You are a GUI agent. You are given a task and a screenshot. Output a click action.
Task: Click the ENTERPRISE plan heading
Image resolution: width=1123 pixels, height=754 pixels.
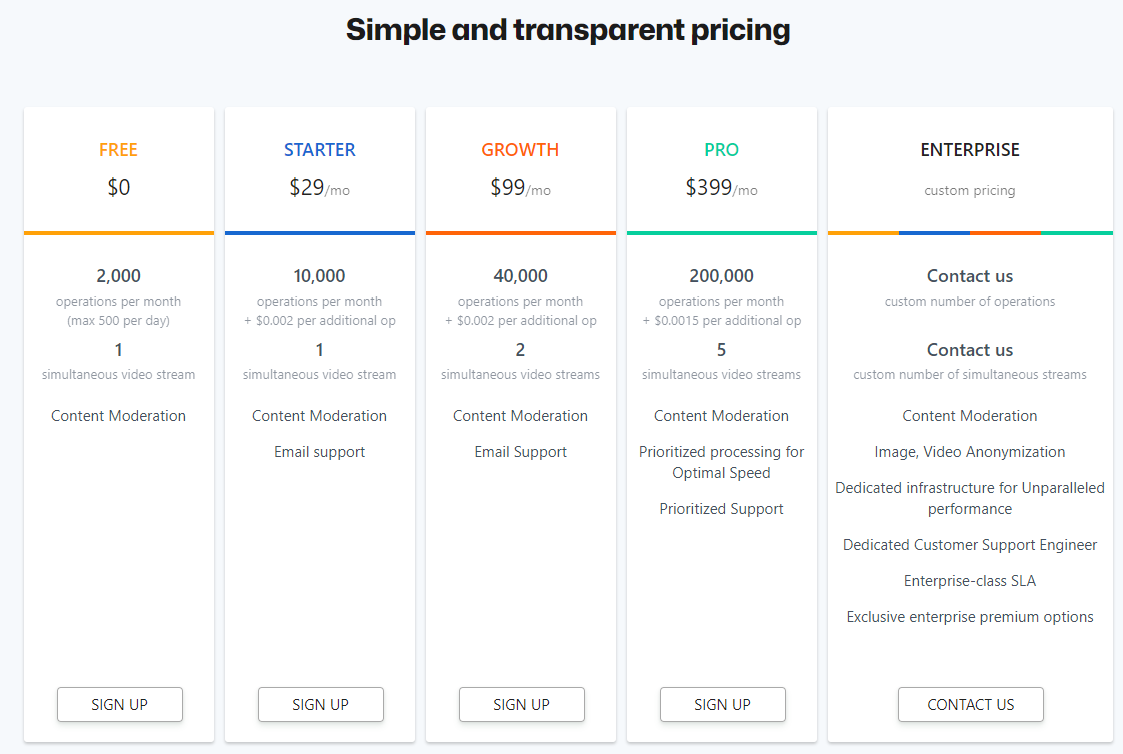[x=970, y=150]
